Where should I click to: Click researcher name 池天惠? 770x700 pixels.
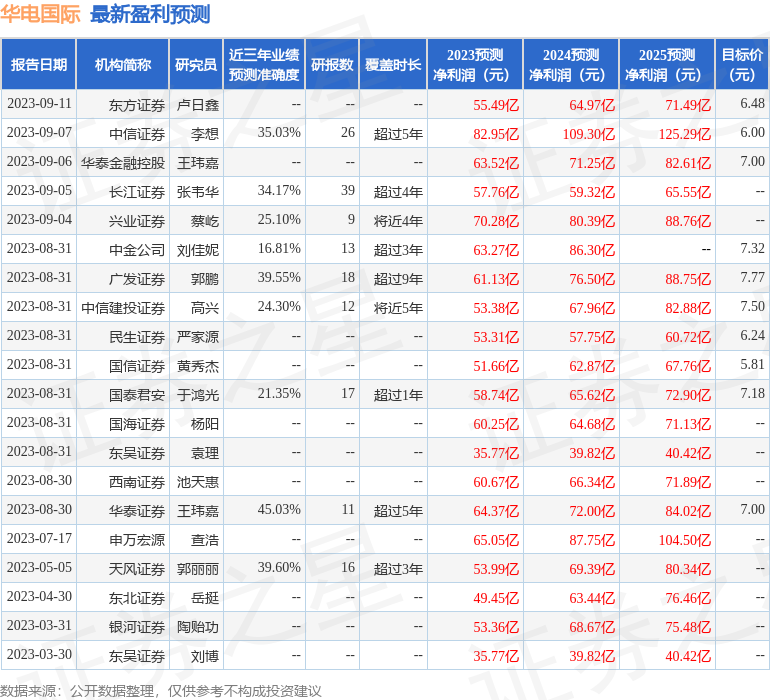(x=197, y=482)
